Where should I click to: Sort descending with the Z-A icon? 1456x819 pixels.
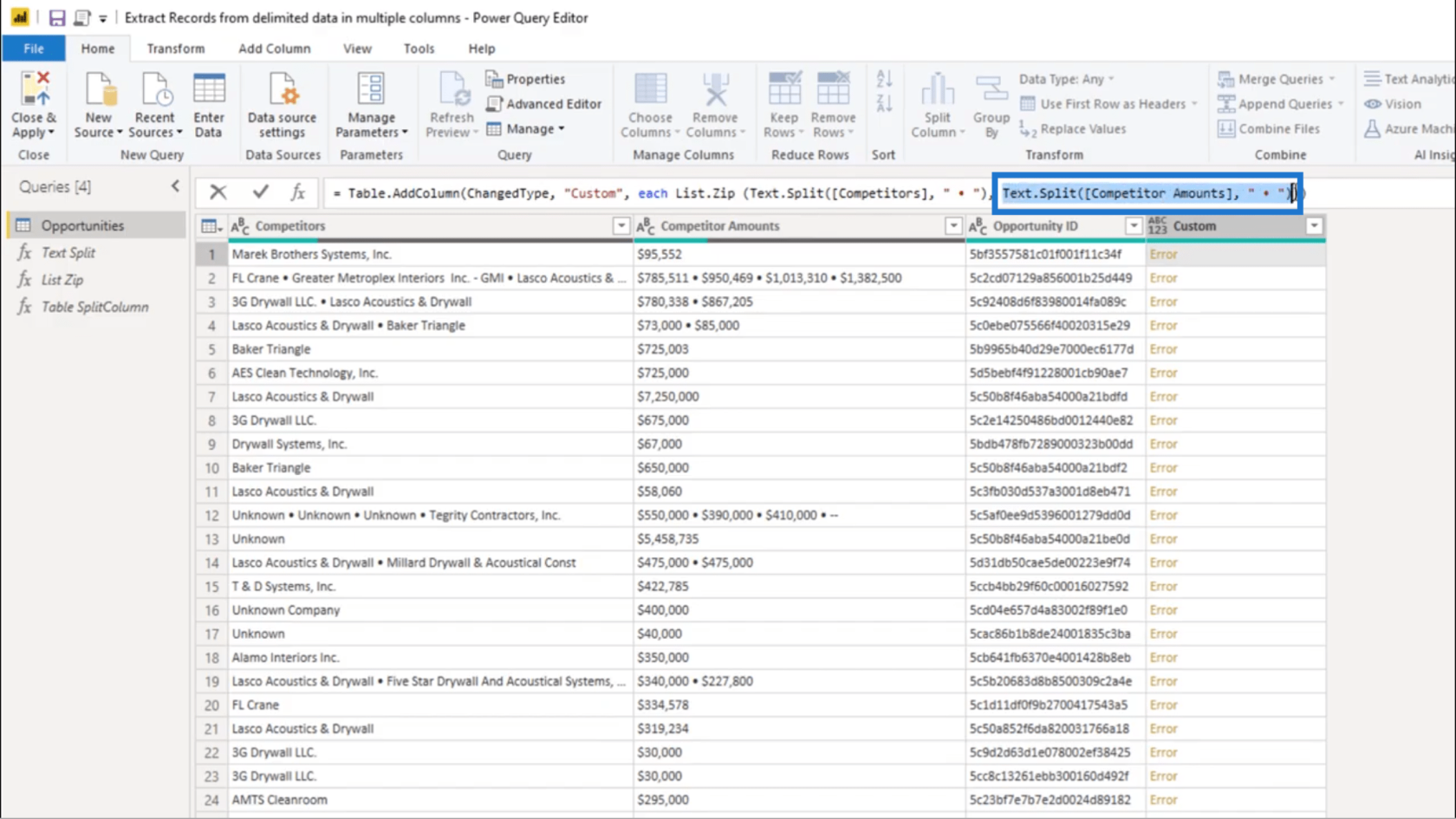(x=884, y=104)
